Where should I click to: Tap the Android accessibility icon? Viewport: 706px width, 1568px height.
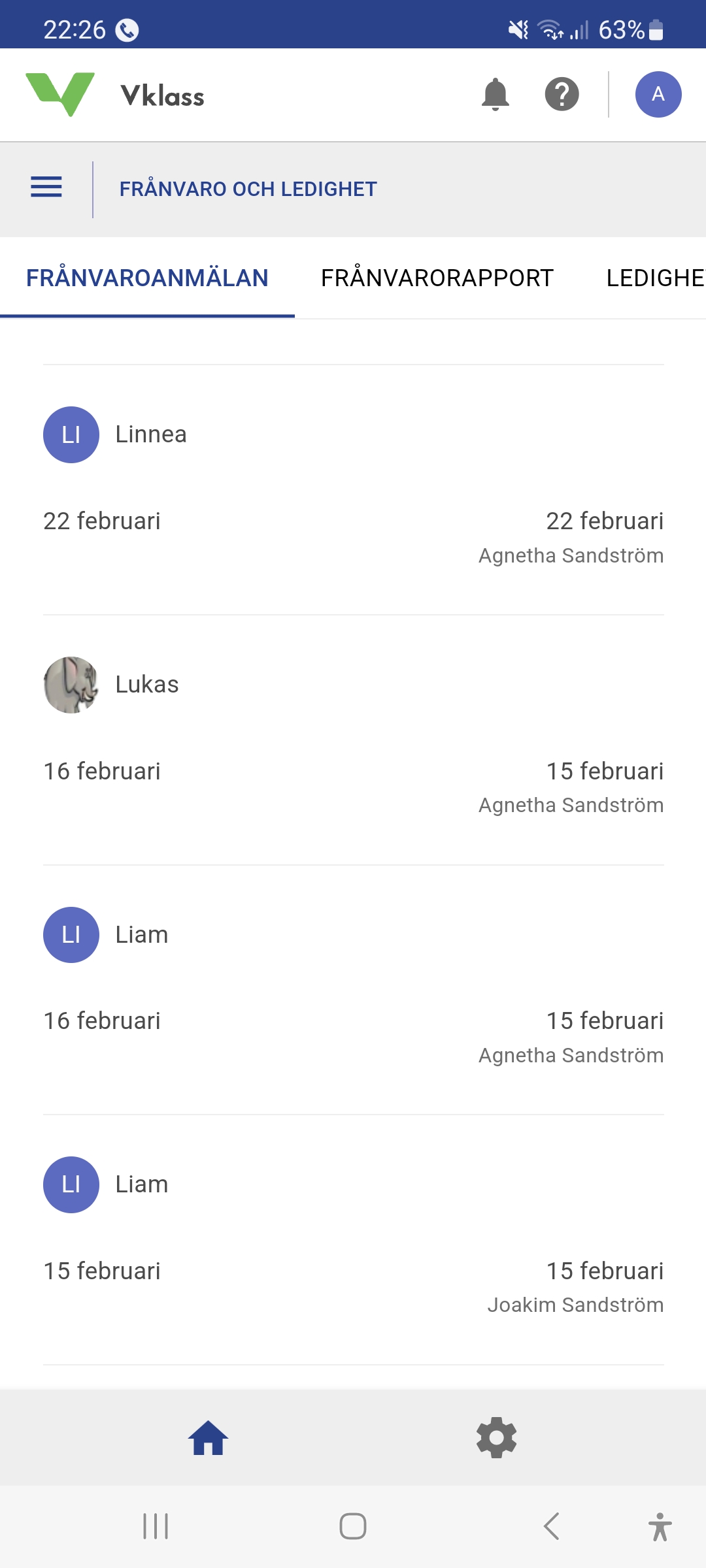pyautogui.click(x=660, y=1527)
